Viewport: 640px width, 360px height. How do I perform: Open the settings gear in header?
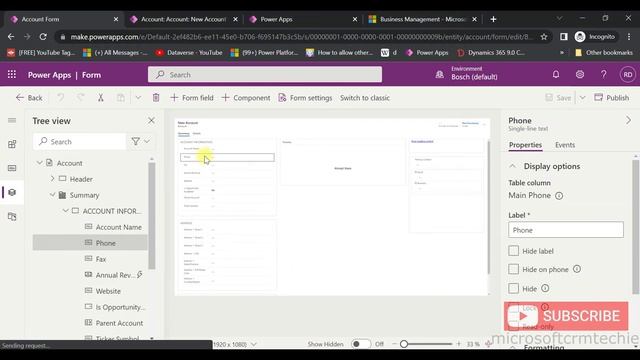(x=580, y=74)
